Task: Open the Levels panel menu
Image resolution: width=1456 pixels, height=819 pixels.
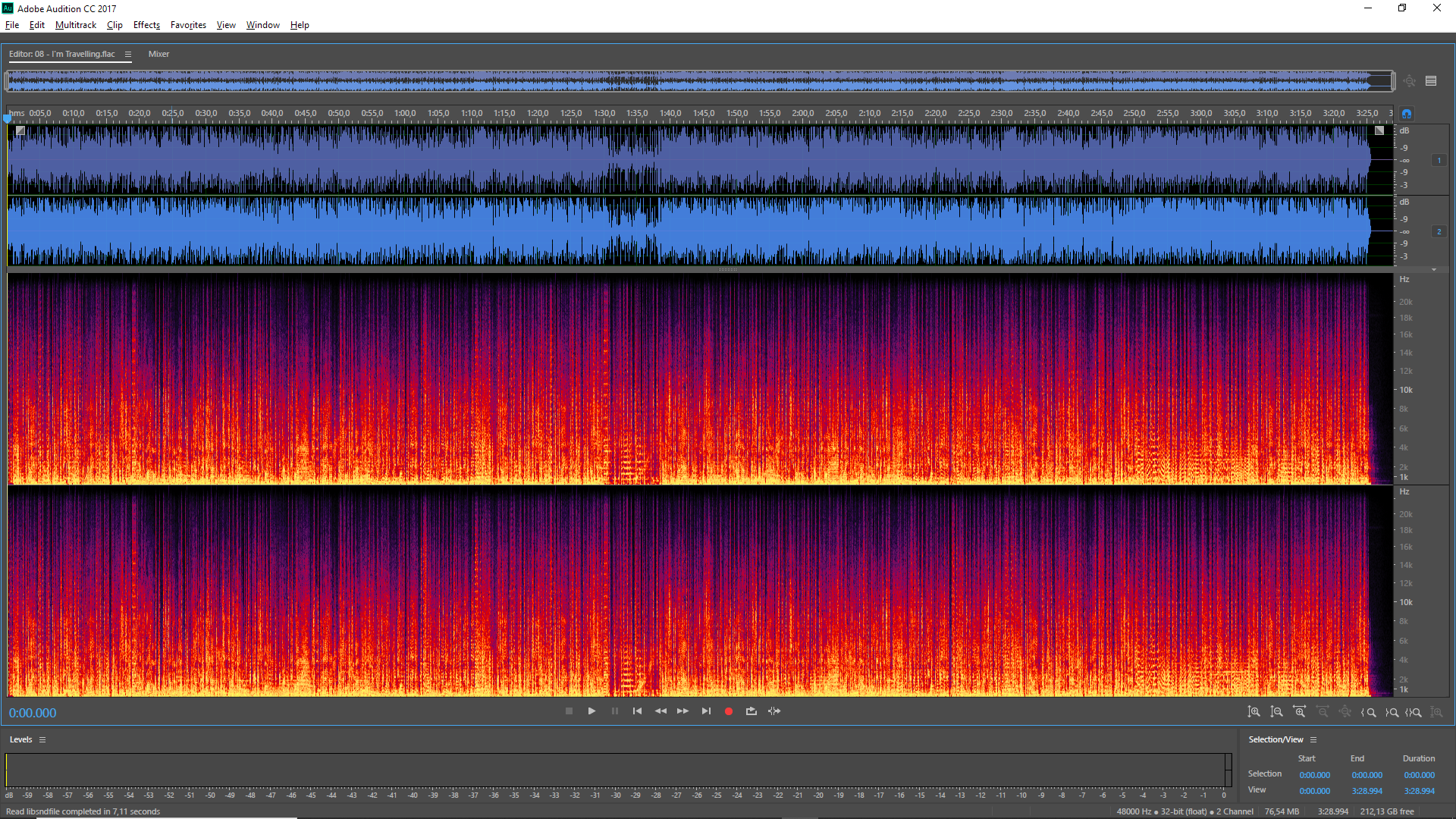Action: point(42,739)
